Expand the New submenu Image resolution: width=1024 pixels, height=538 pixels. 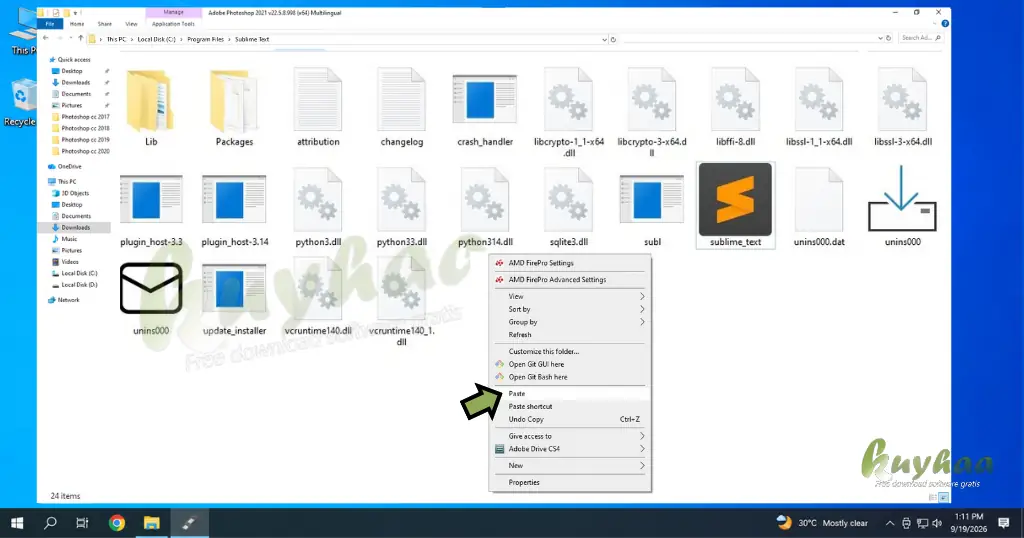(569, 466)
